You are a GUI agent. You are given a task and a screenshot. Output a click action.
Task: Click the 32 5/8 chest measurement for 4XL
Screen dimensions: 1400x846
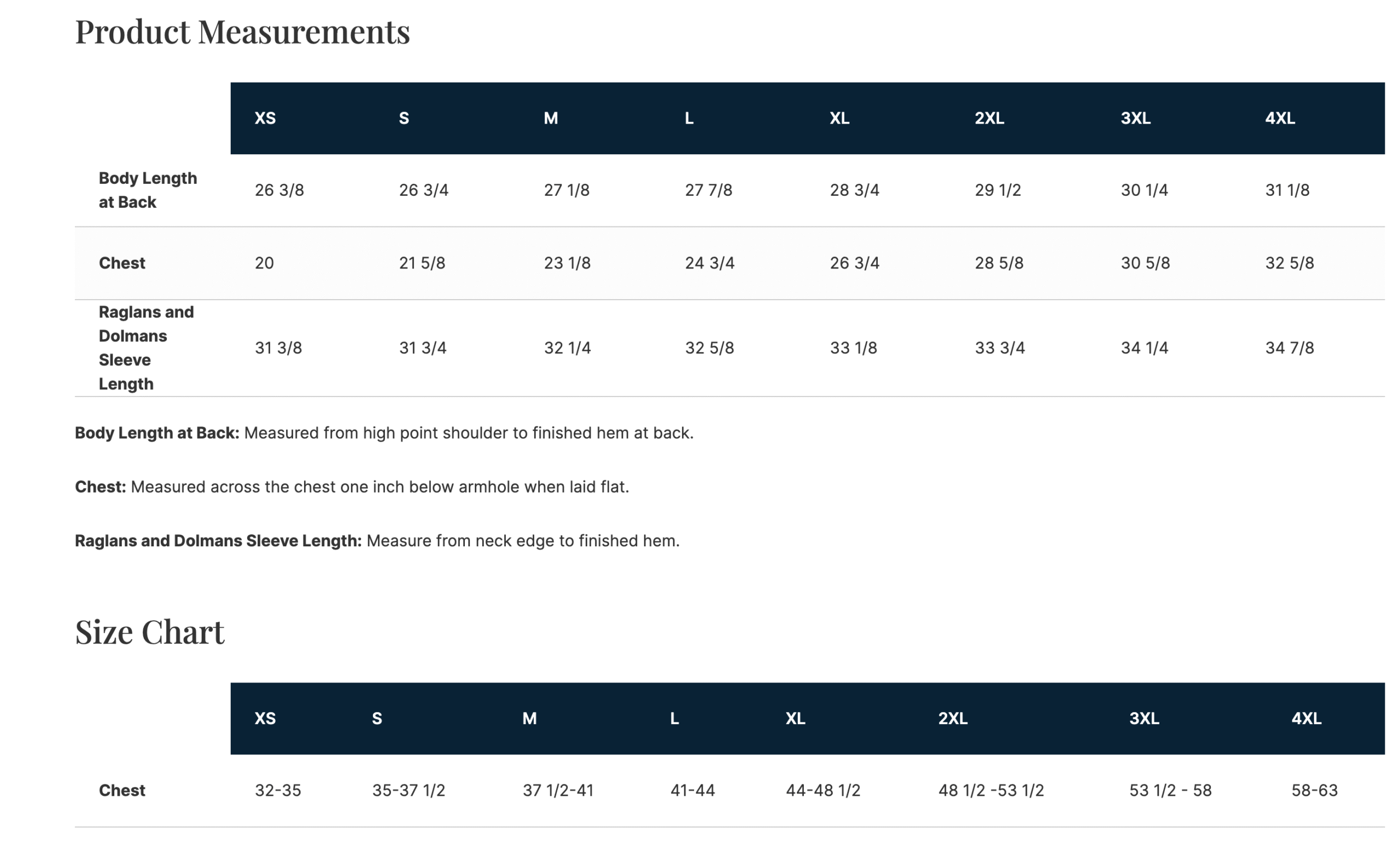(1289, 263)
